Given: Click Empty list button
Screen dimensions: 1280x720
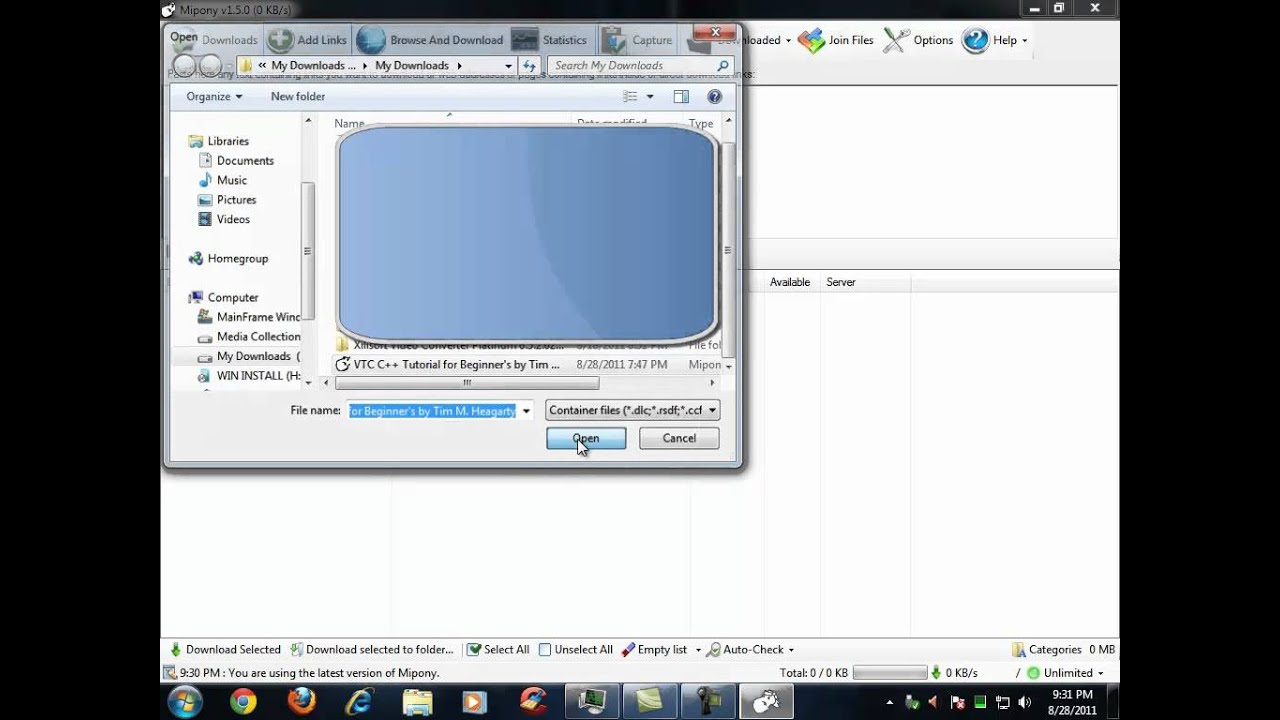Looking at the screenshot, I should 654,649.
